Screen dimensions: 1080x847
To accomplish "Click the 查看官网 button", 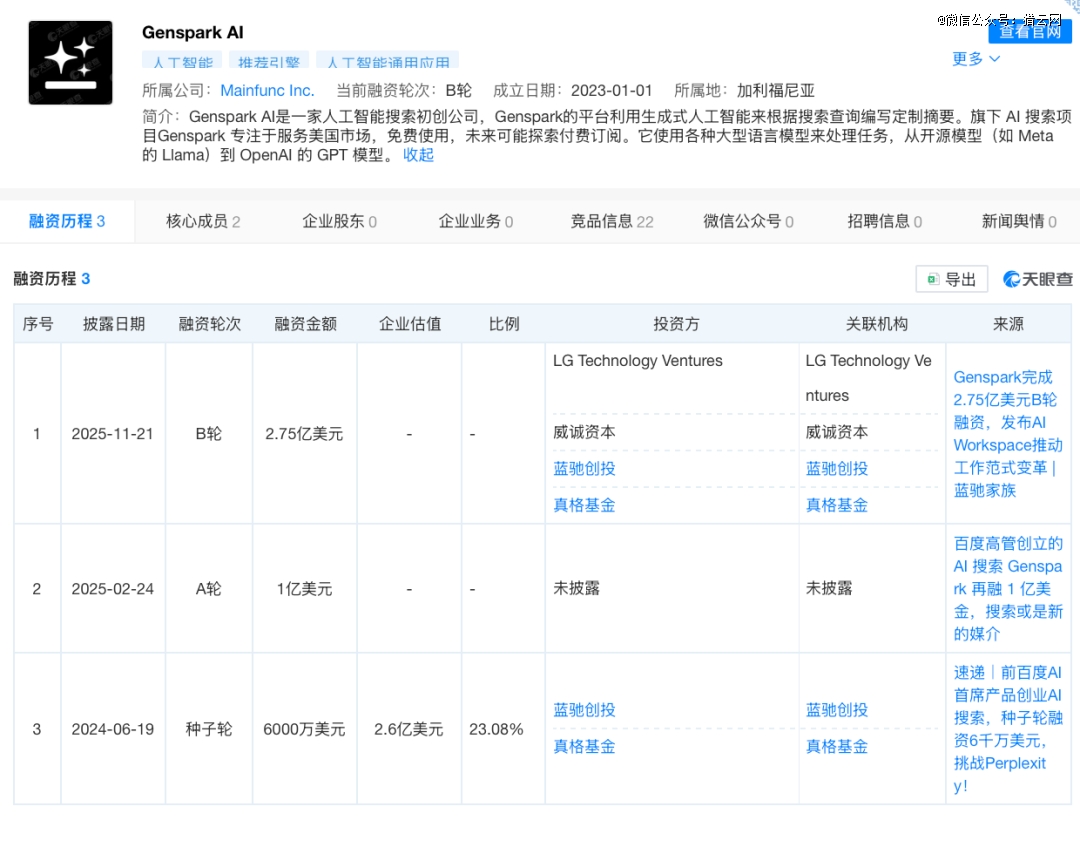I will tap(1030, 32).
